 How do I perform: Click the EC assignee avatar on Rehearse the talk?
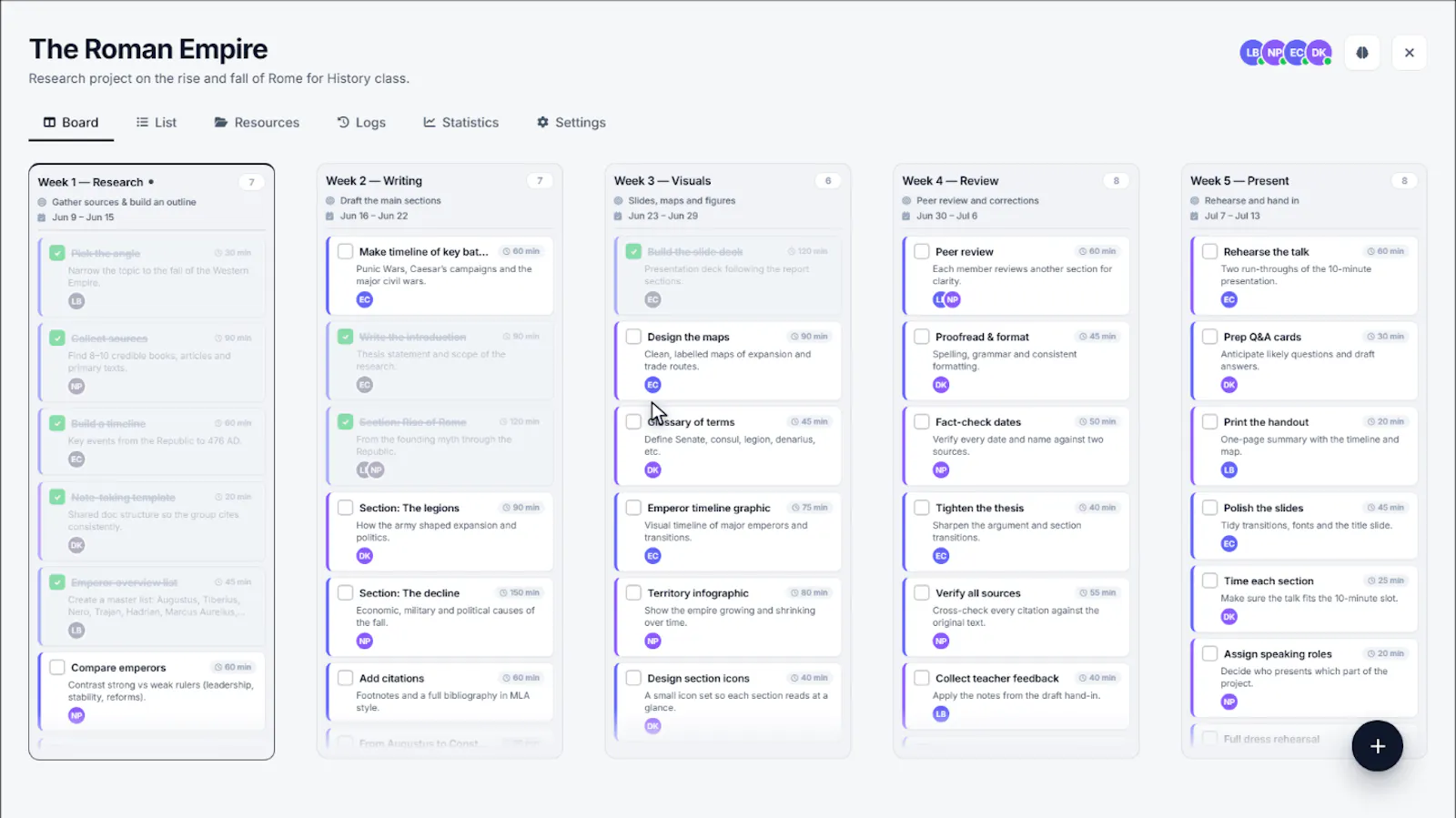[x=1229, y=299]
